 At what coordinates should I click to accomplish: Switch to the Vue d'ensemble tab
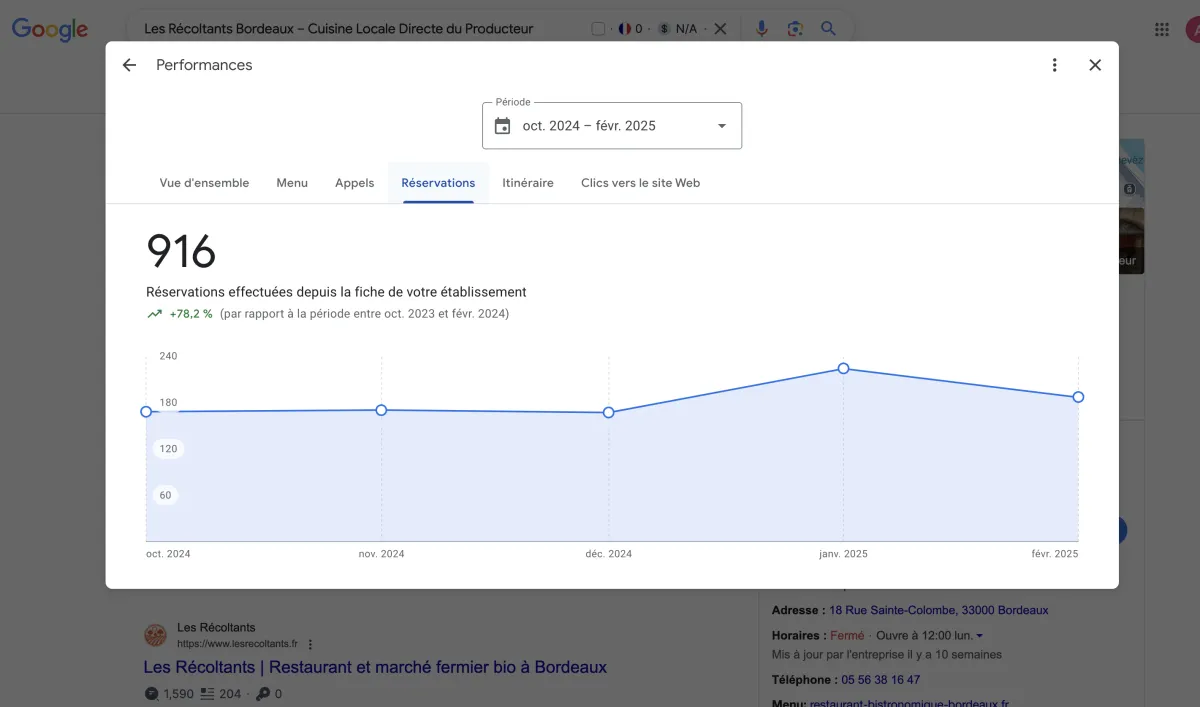point(204,183)
